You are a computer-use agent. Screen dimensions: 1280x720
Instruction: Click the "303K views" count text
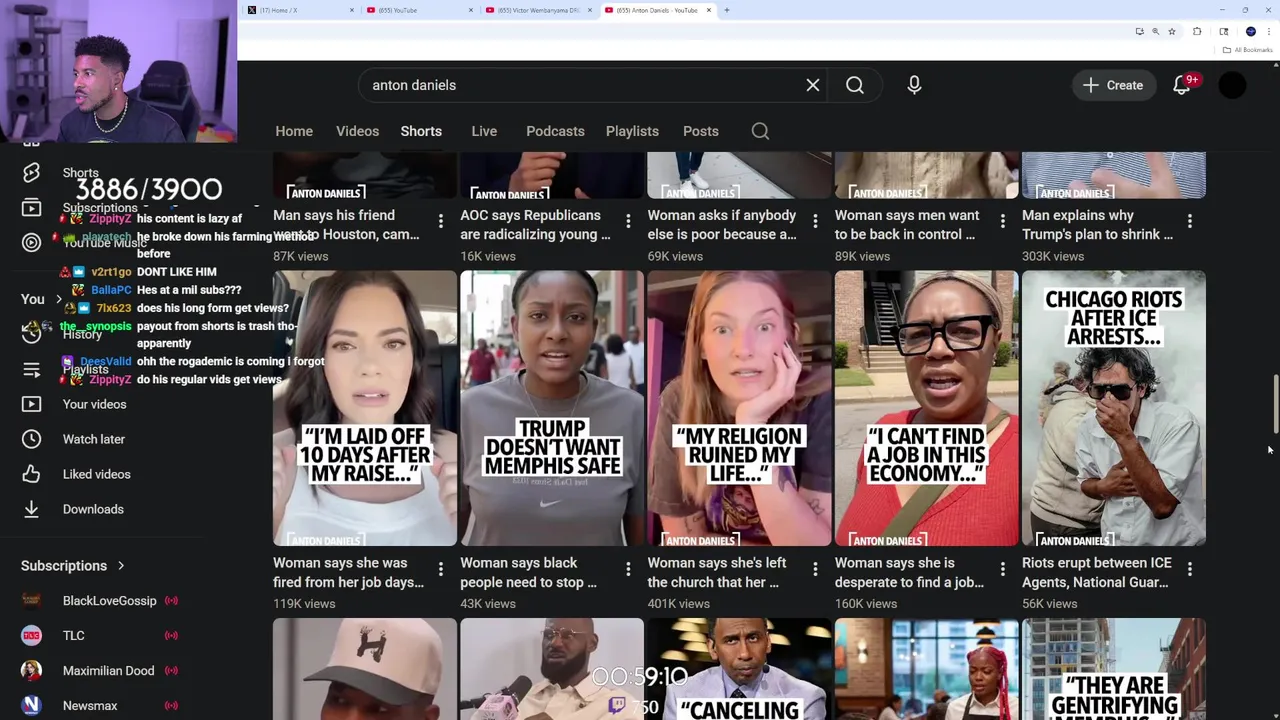coord(1053,257)
